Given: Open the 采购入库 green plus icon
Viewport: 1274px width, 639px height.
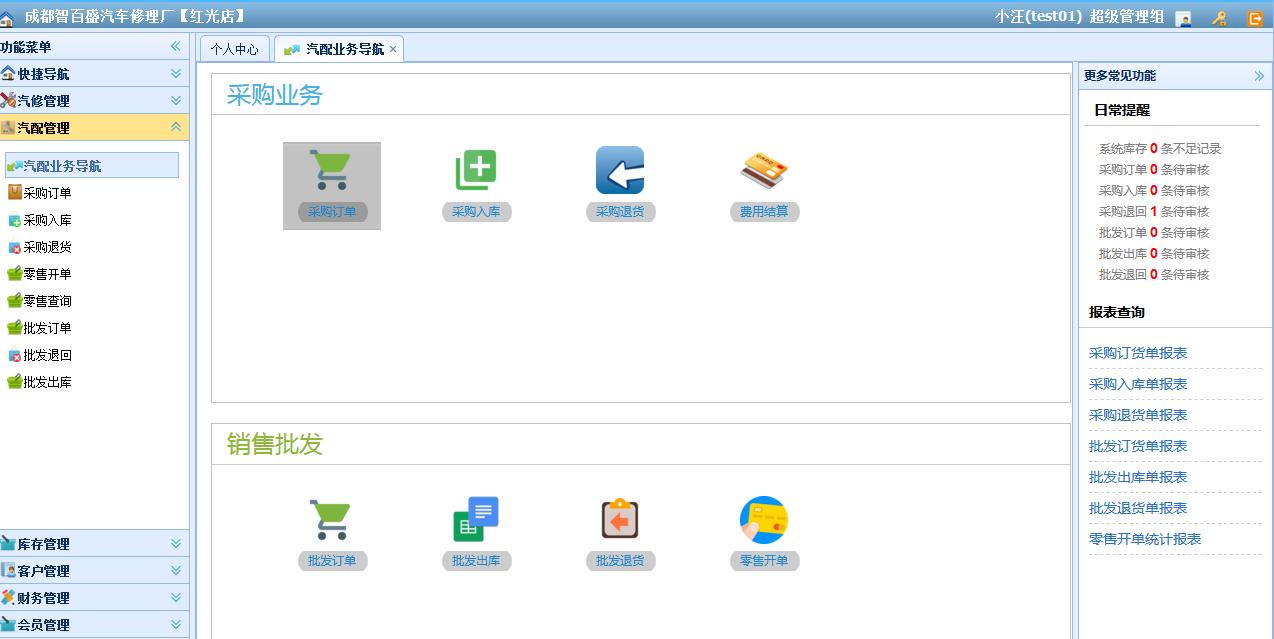Looking at the screenshot, I should pos(476,170).
